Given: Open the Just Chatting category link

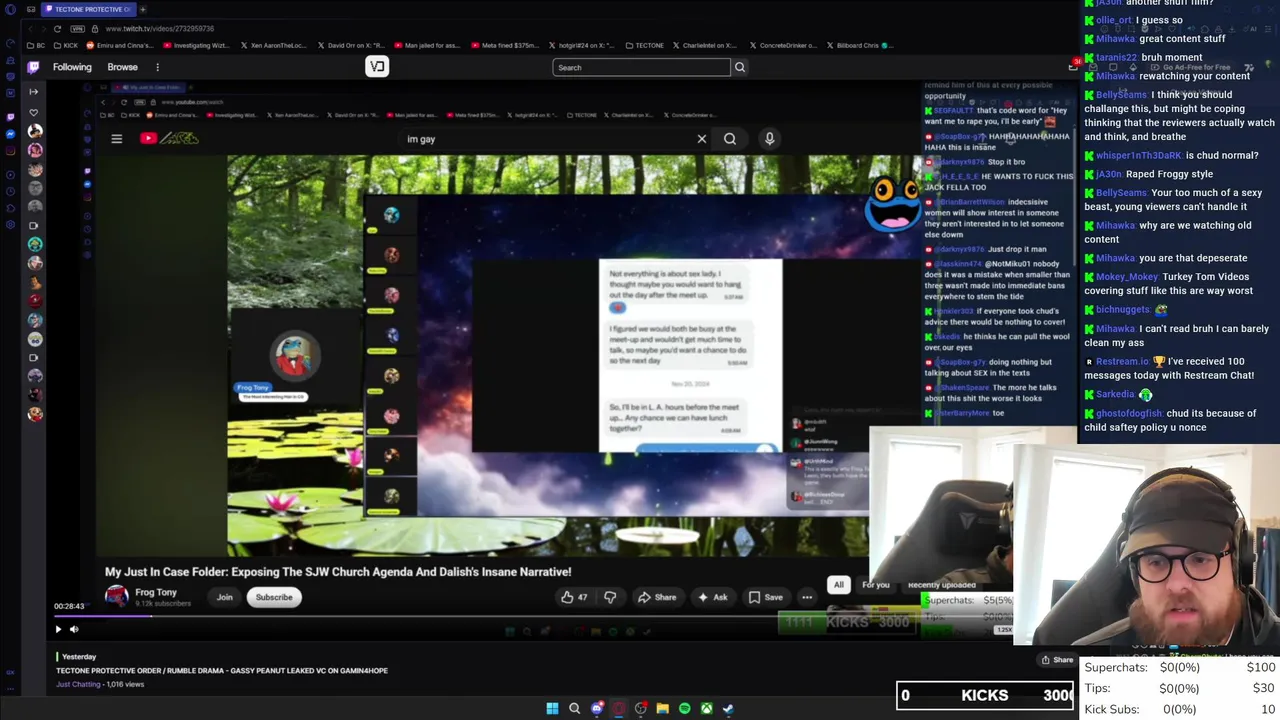Looking at the screenshot, I should [x=78, y=684].
